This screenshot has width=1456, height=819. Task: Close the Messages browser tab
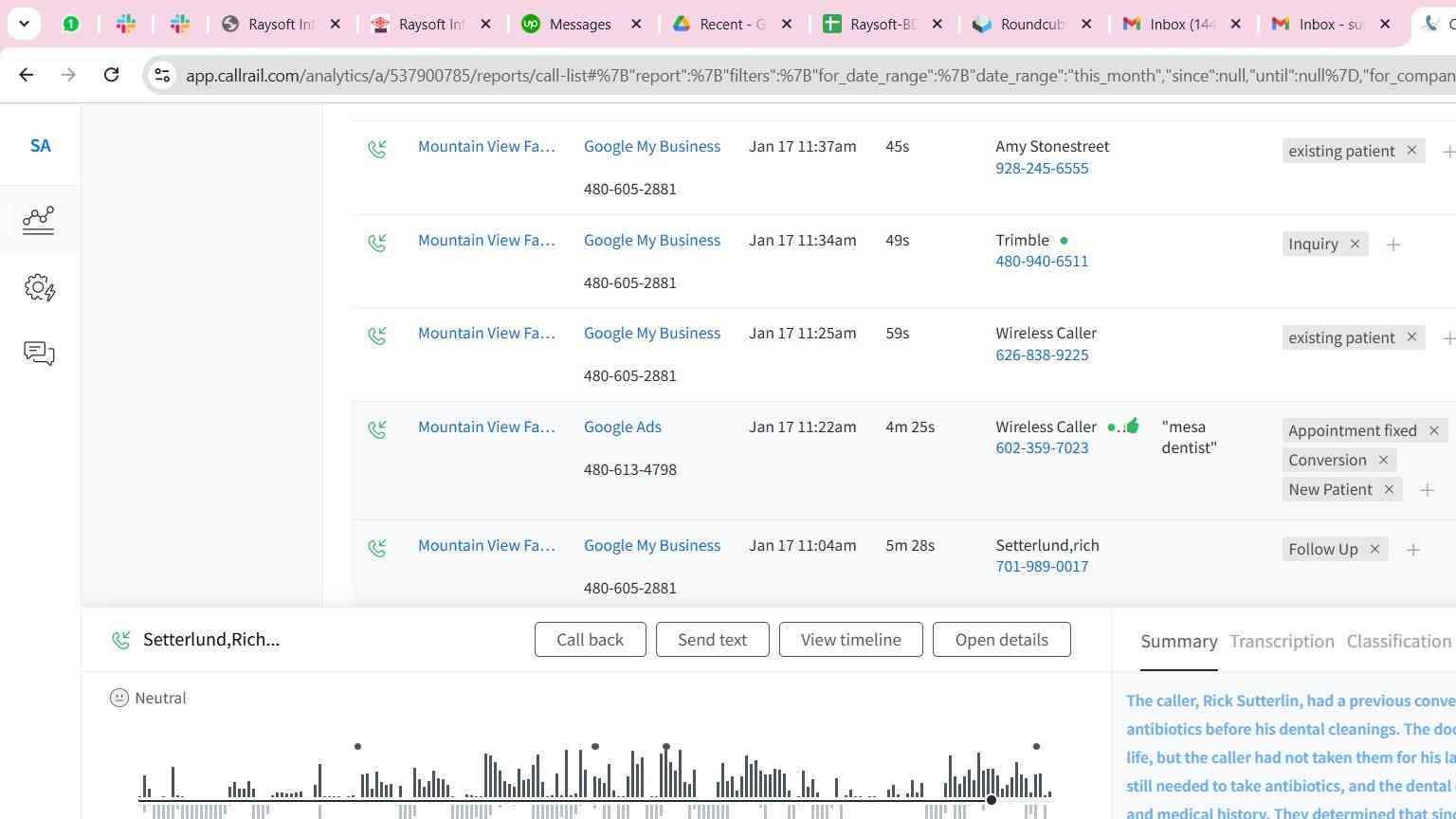point(637,25)
